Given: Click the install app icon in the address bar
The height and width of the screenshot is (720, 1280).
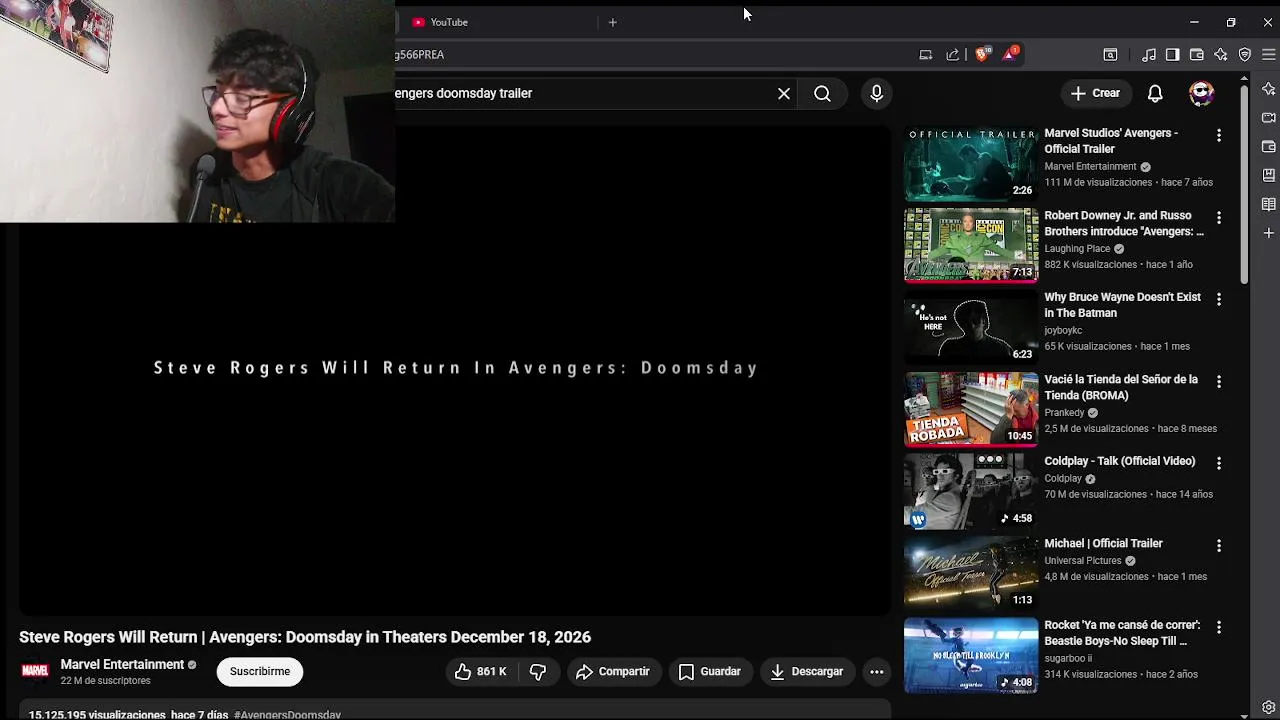Looking at the screenshot, I should (x=925, y=55).
